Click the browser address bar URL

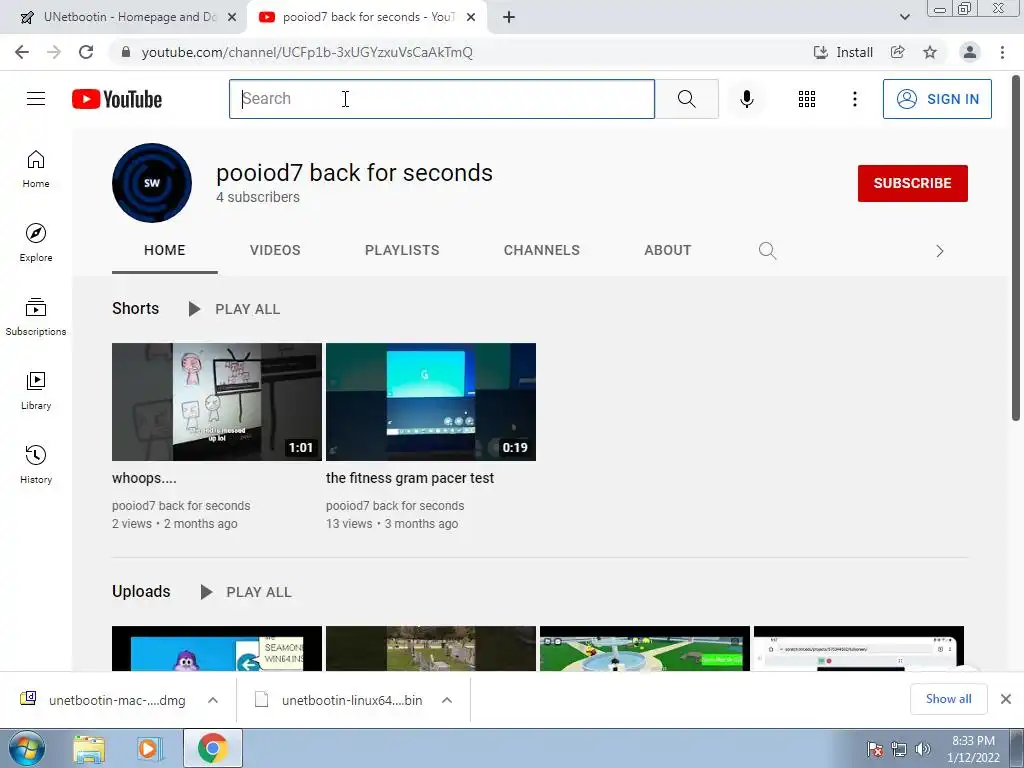point(307,52)
